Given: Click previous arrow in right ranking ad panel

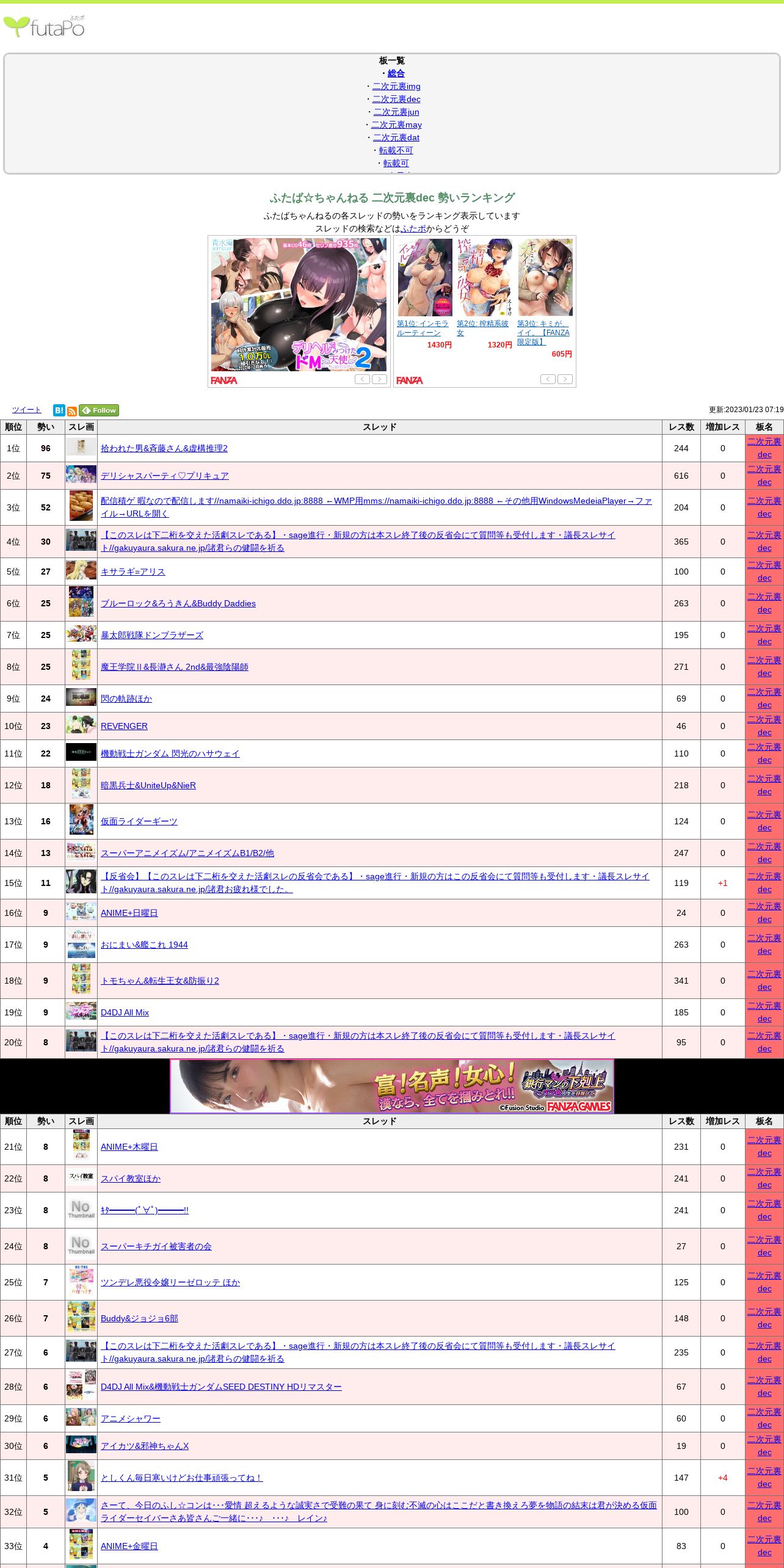Looking at the screenshot, I should (548, 379).
